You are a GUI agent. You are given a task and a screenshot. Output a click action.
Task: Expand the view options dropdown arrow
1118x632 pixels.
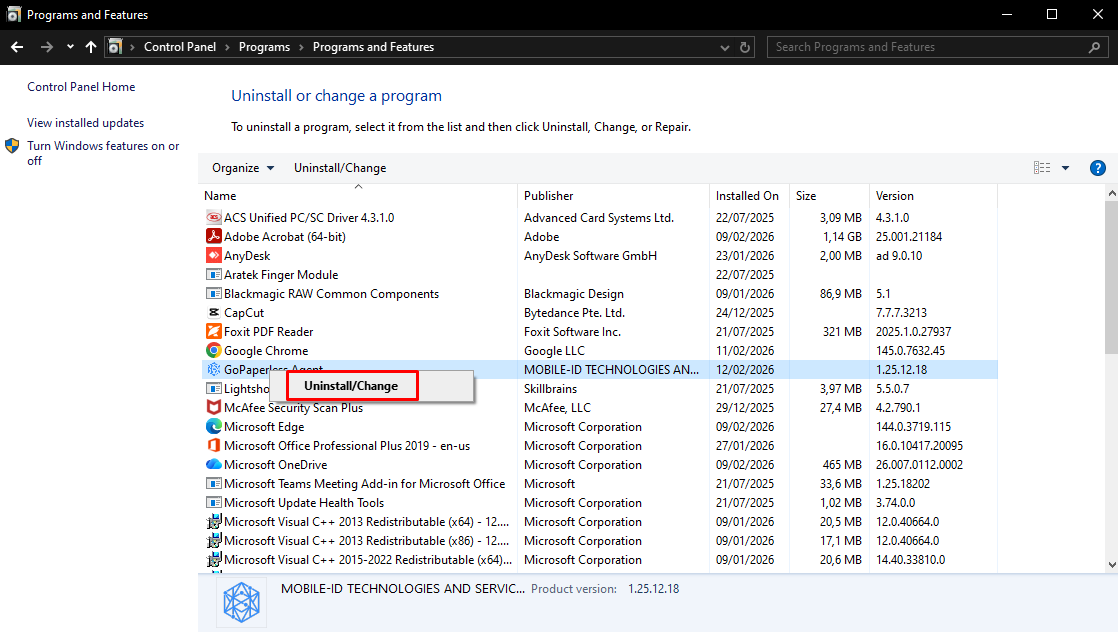(x=1065, y=168)
